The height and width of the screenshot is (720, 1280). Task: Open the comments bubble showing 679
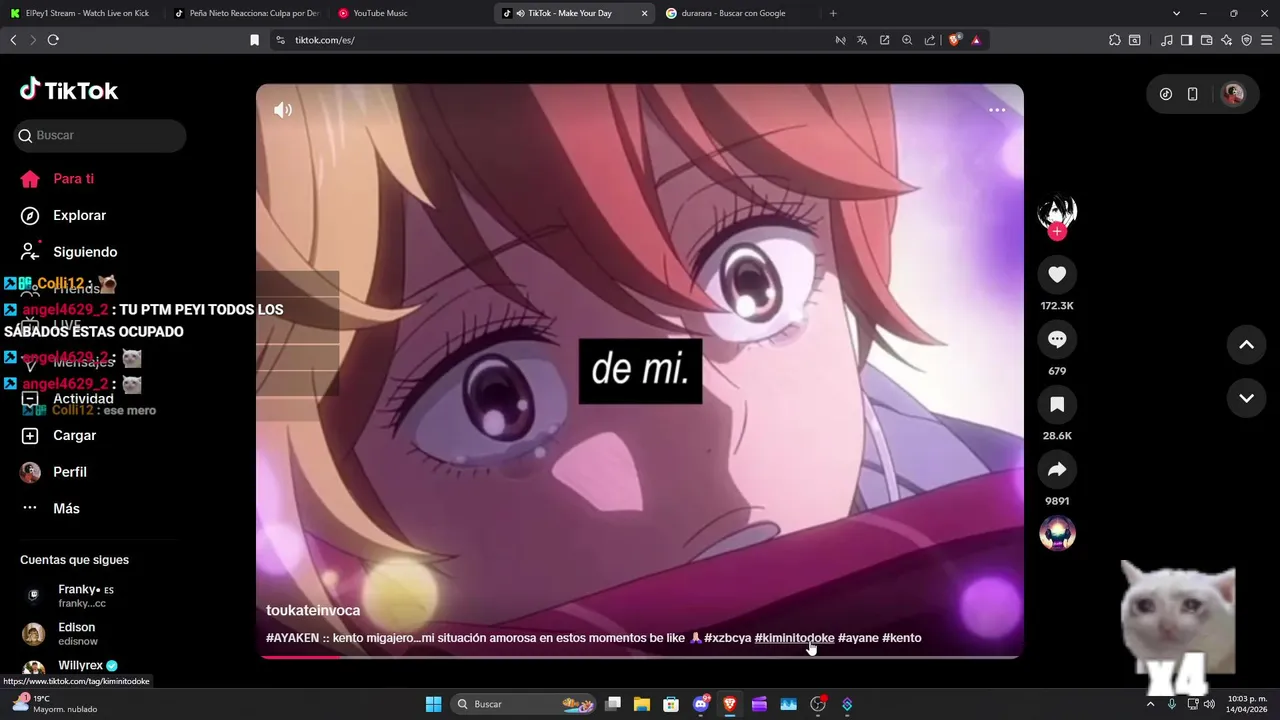tap(1057, 339)
